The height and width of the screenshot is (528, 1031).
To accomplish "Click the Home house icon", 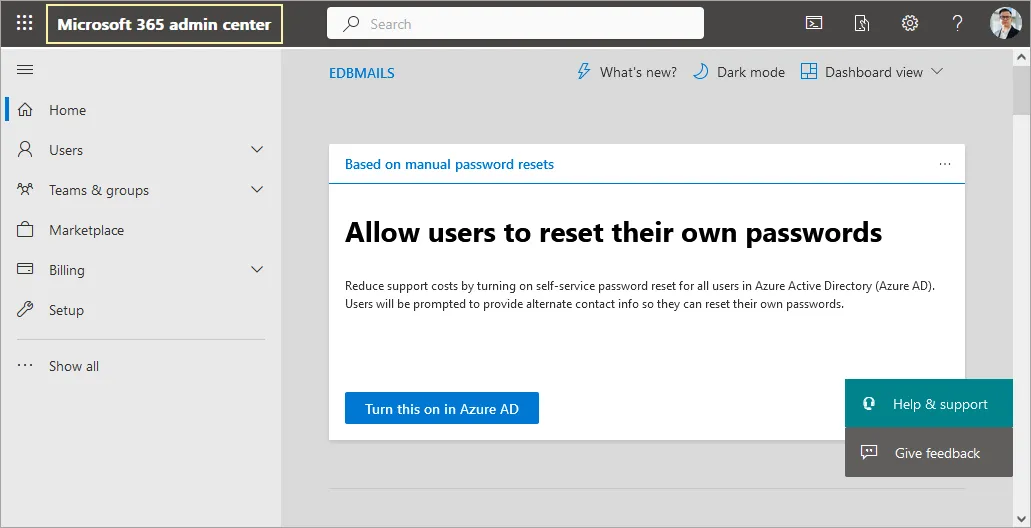I will (25, 109).
